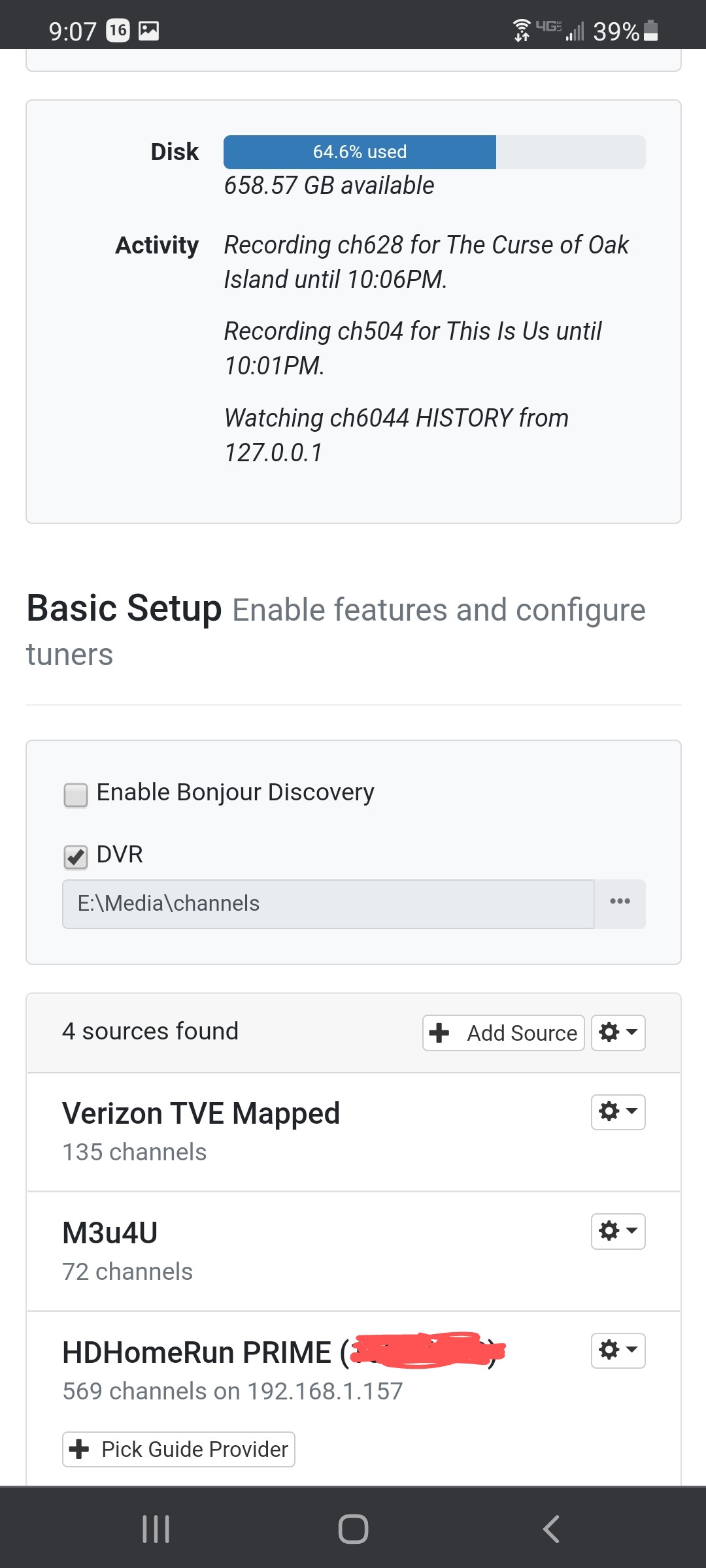Tap the Android home button icon
This screenshot has height=1568, width=706.
point(353,1529)
